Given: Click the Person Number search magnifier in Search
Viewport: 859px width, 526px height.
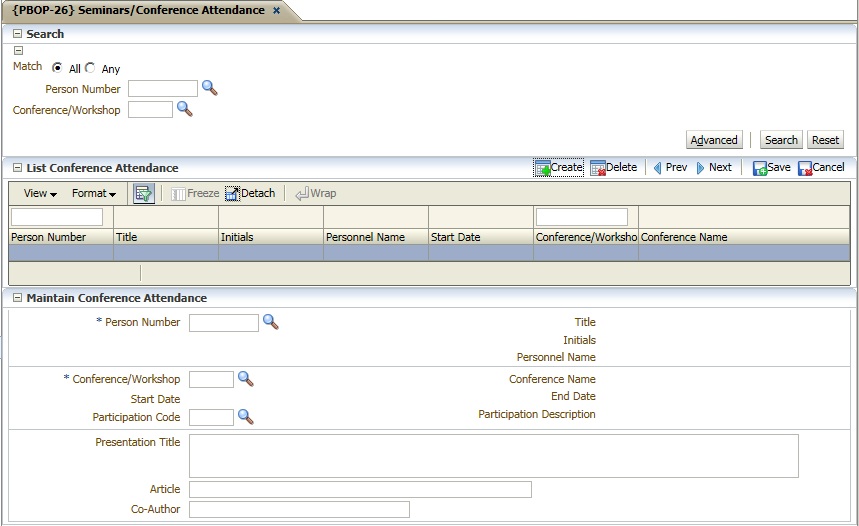Looking at the screenshot, I should point(209,88).
